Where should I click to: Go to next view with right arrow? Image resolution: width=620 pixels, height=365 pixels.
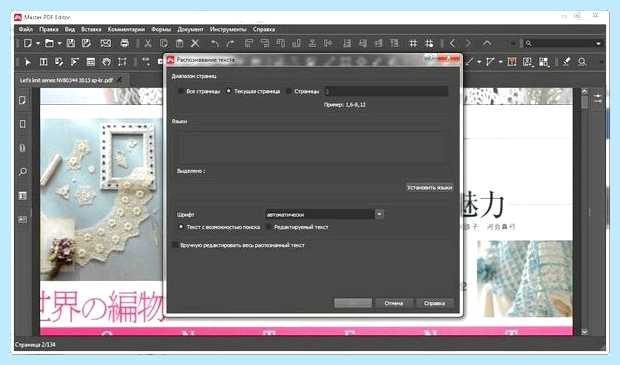468,43
